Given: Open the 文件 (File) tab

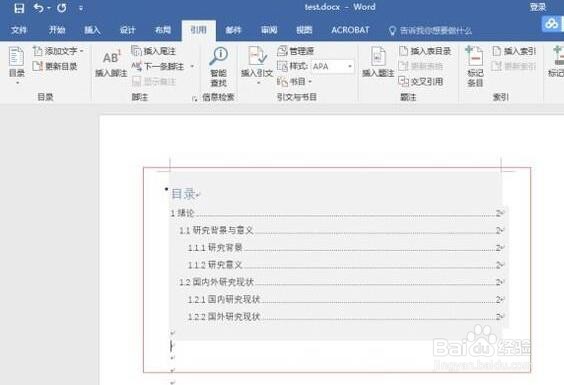Looking at the screenshot, I should click(x=18, y=30).
